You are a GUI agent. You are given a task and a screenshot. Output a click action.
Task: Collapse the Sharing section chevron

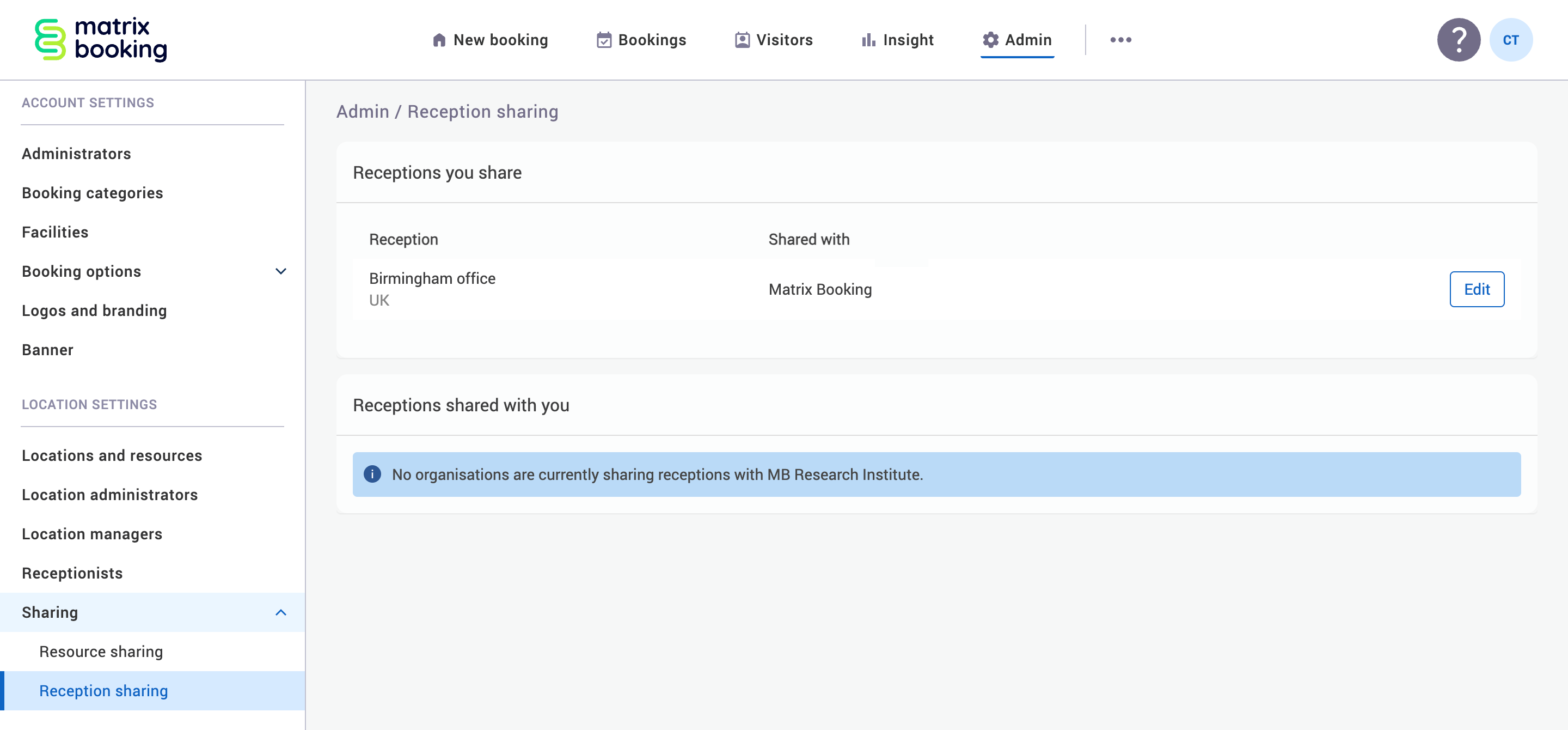click(280, 612)
